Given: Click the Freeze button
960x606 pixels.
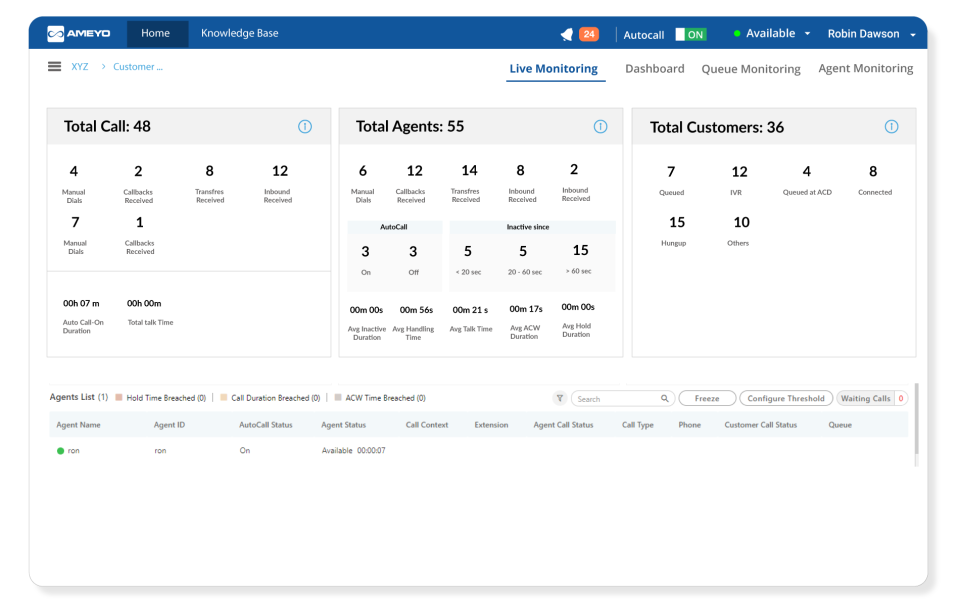Looking at the screenshot, I should (707, 398).
